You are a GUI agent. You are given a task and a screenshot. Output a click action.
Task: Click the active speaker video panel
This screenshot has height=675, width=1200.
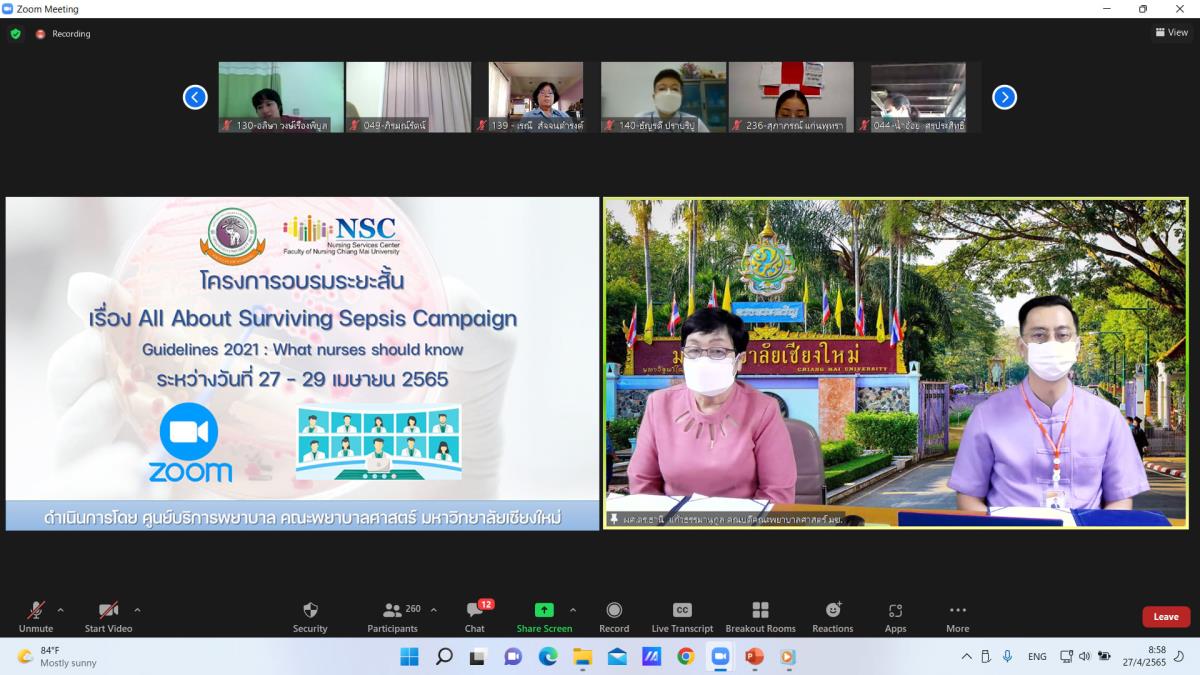896,363
